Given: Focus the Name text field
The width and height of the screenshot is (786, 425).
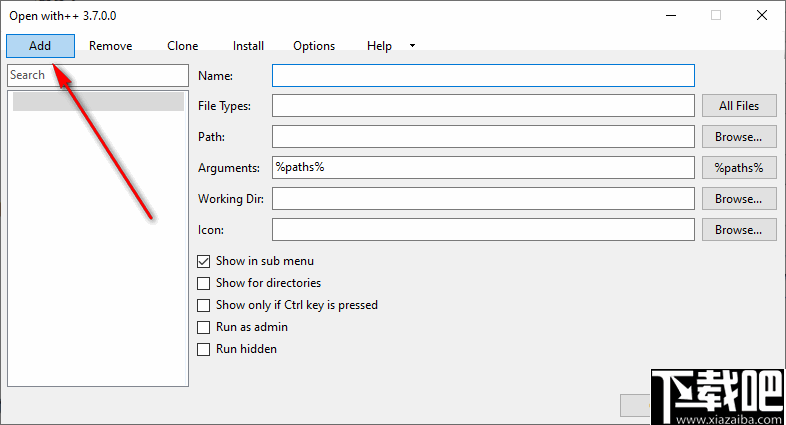Looking at the screenshot, I should point(483,75).
